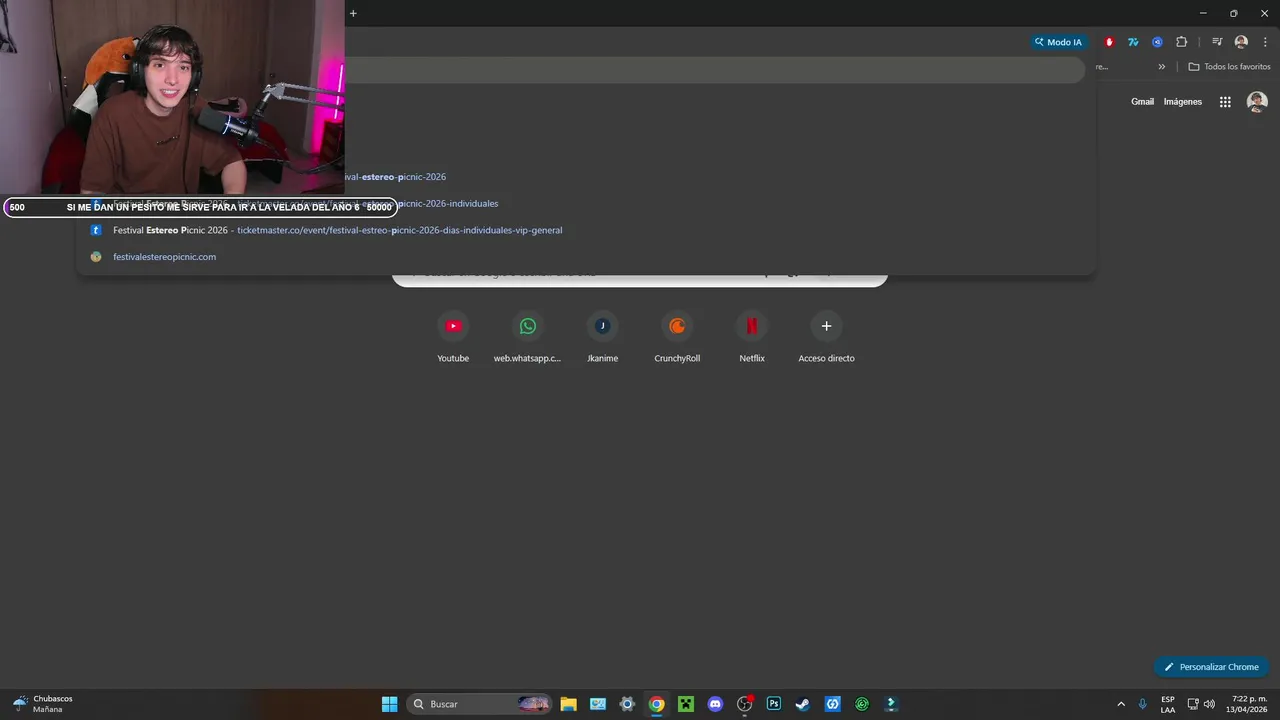
Task: Click the Personalizar Chrome button
Action: coord(1211,667)
